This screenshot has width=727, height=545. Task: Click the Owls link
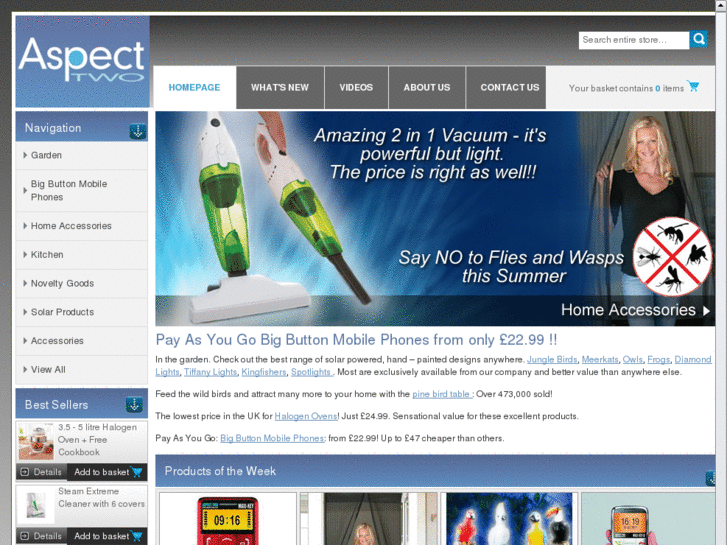pyautogui.click(x=632, y=359)
